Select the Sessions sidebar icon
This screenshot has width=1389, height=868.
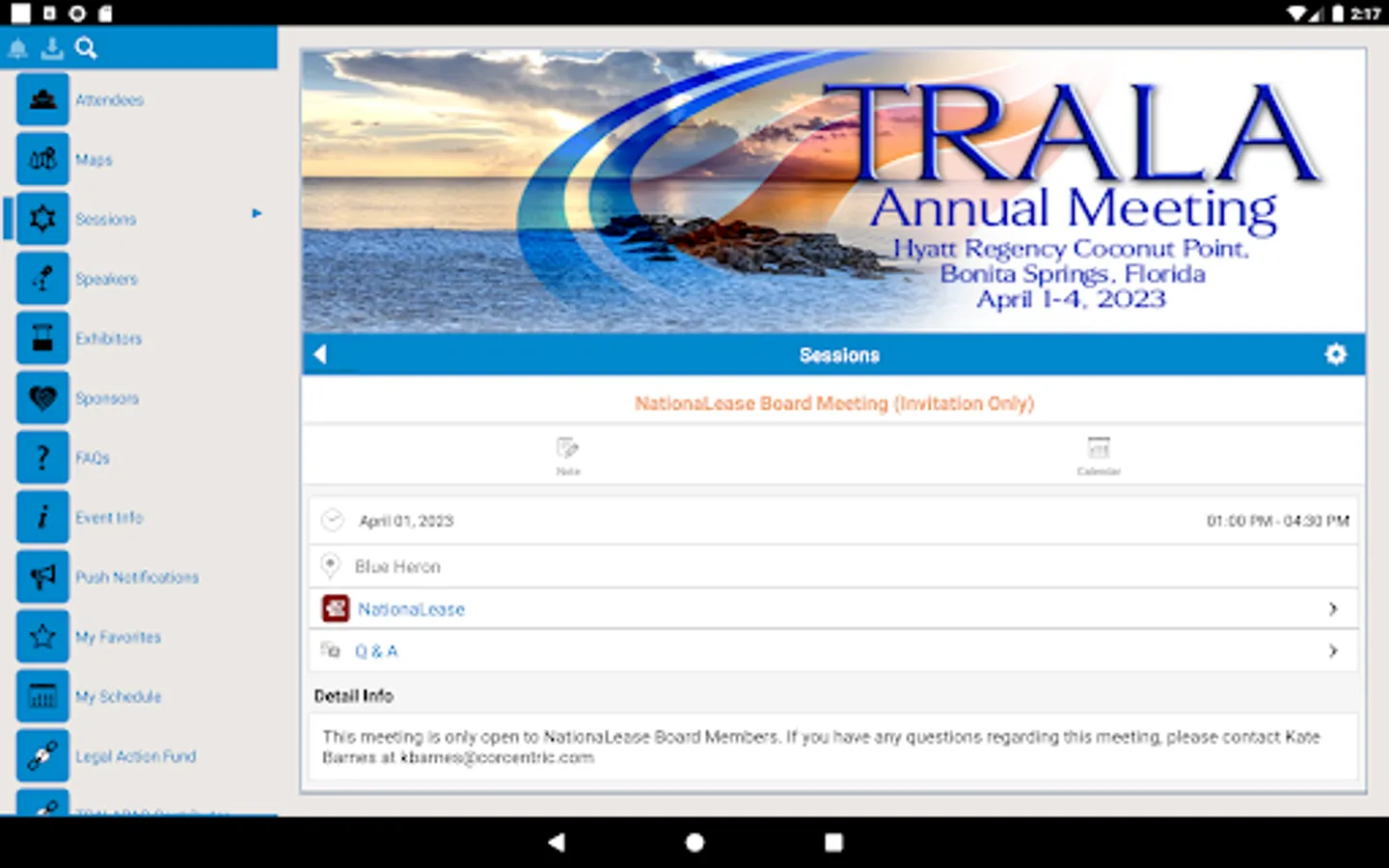pos(42,219)
